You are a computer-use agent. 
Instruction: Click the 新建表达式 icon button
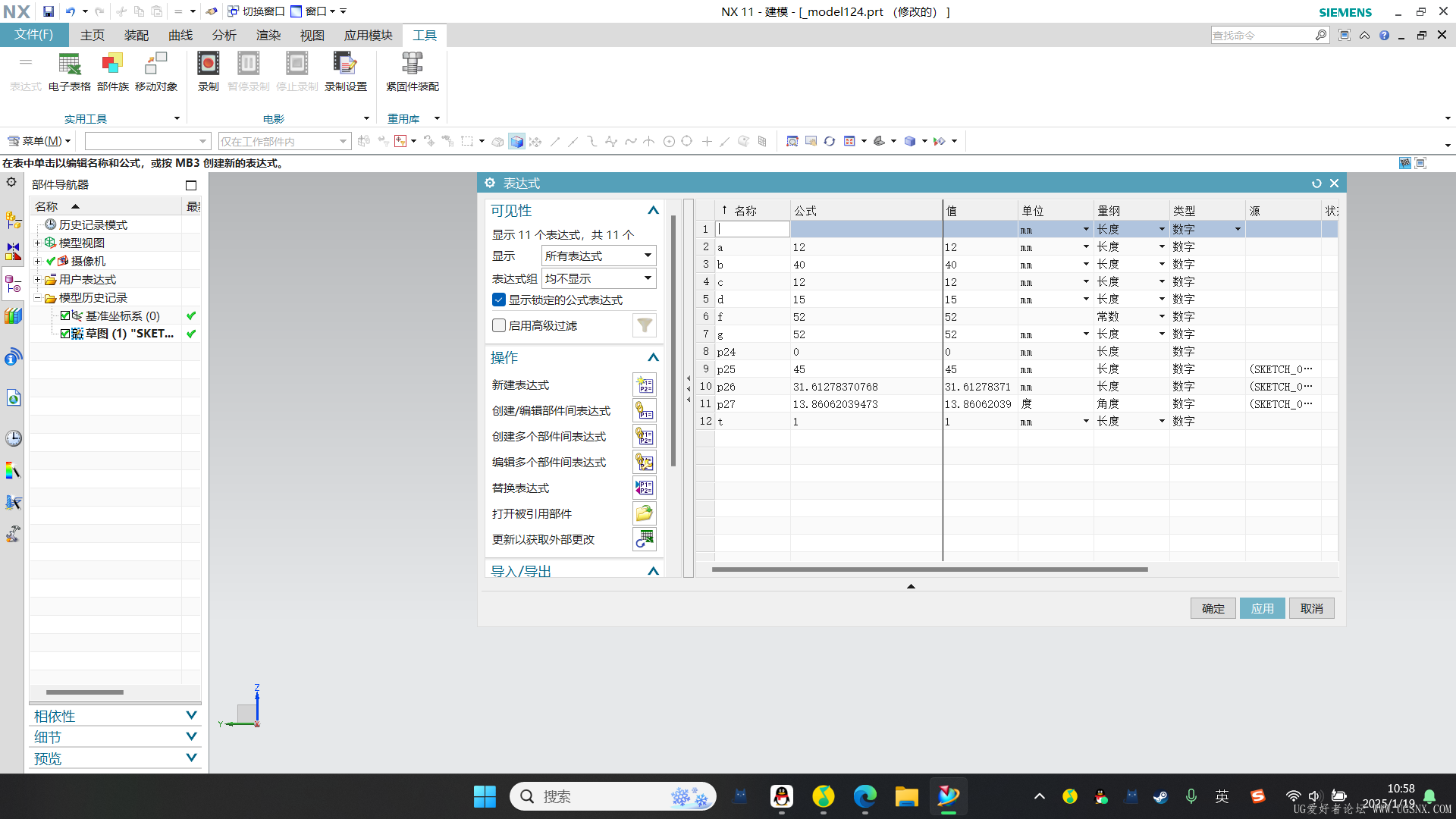(645, 385)
